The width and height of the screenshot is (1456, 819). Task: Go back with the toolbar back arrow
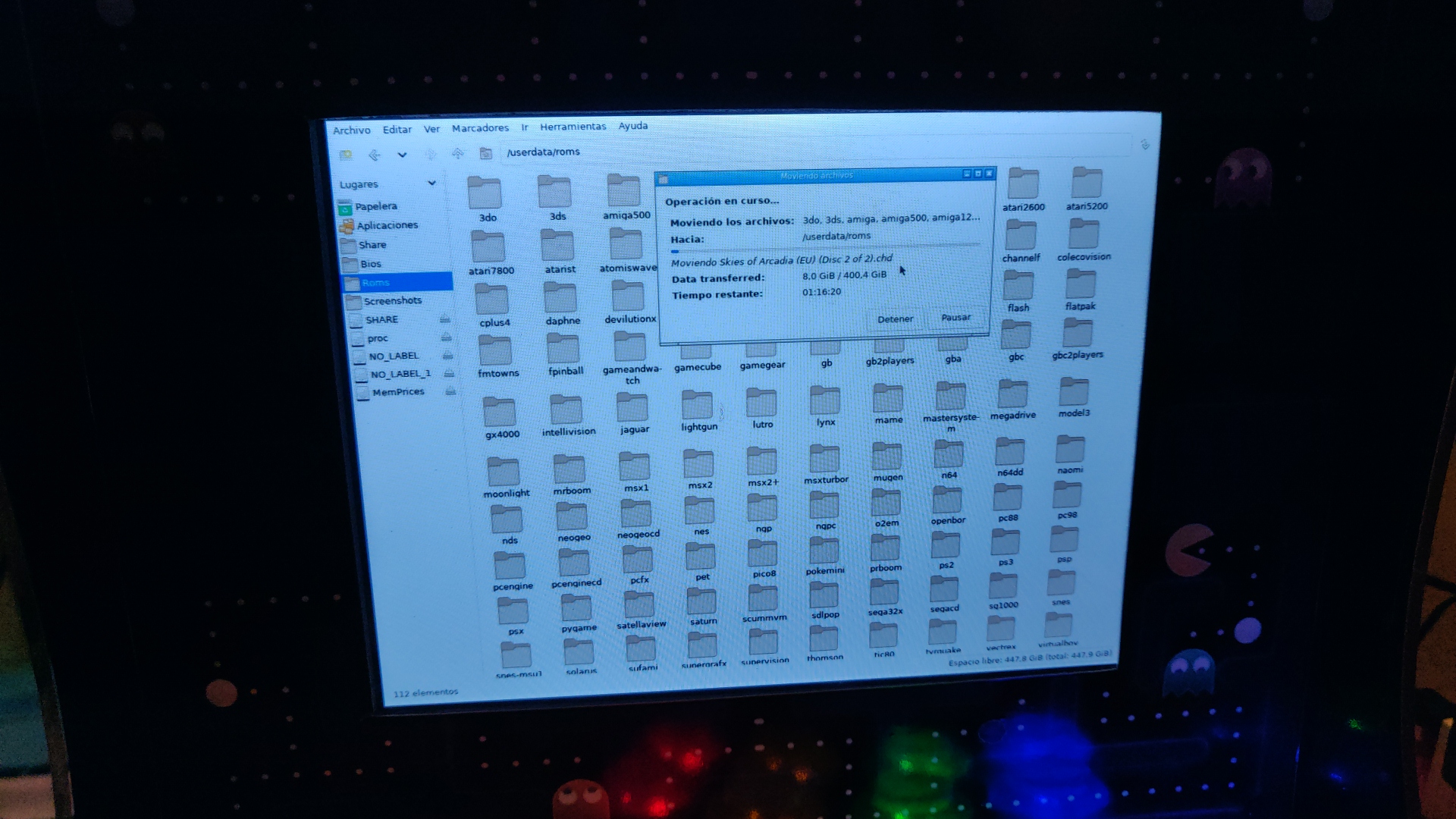375,155
